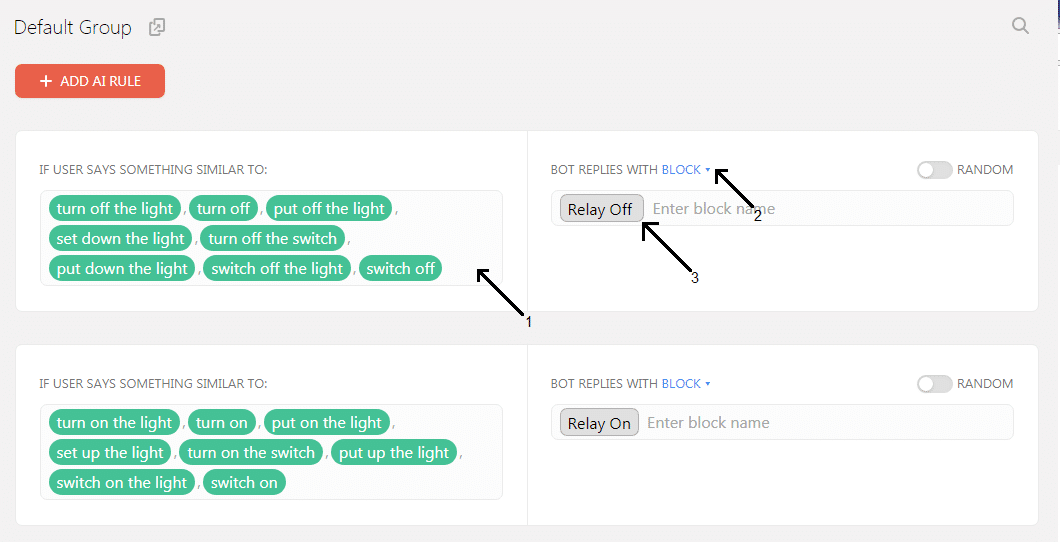Open Block dropdown in second rule
This screenshot has height=542, width=1060.
(685, 384)
